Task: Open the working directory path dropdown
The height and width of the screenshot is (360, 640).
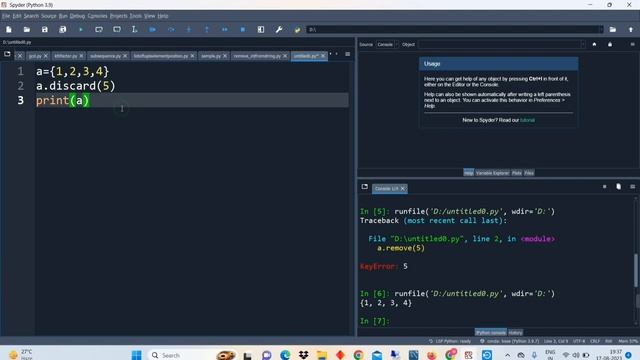Action: pyautogui.click(x=600, y=29)
